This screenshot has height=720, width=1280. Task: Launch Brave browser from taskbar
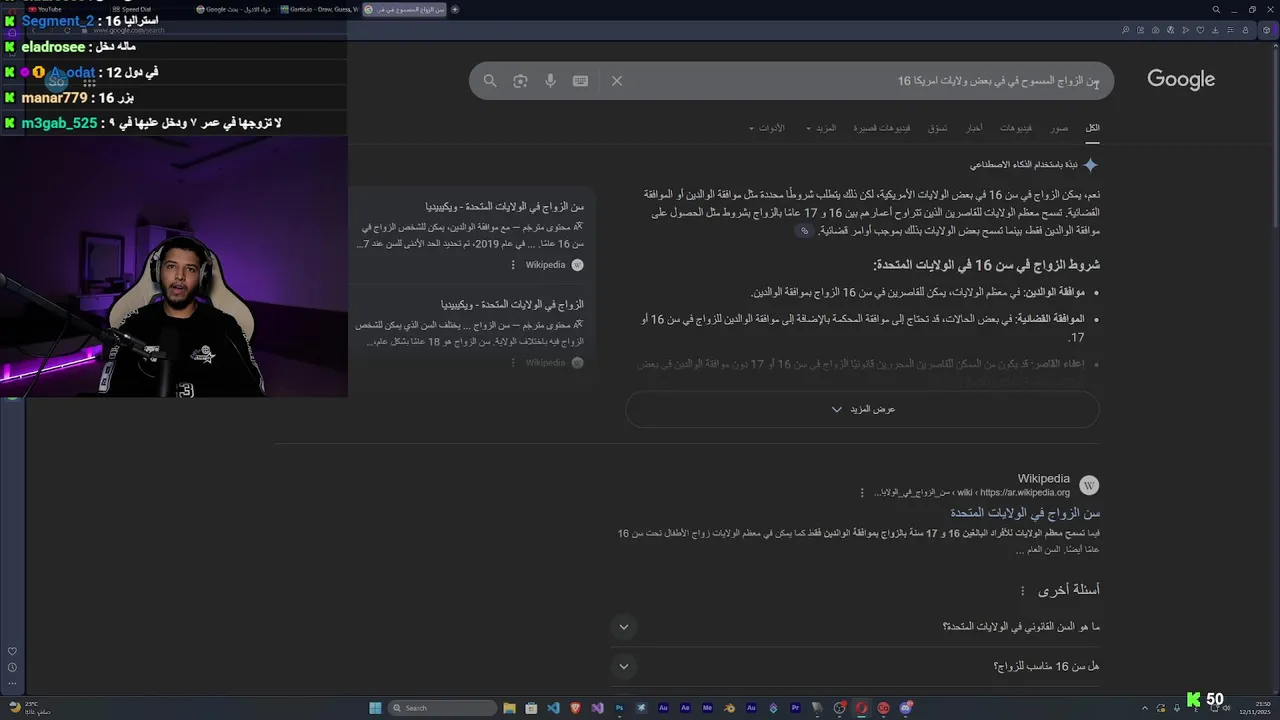point(575,708)
